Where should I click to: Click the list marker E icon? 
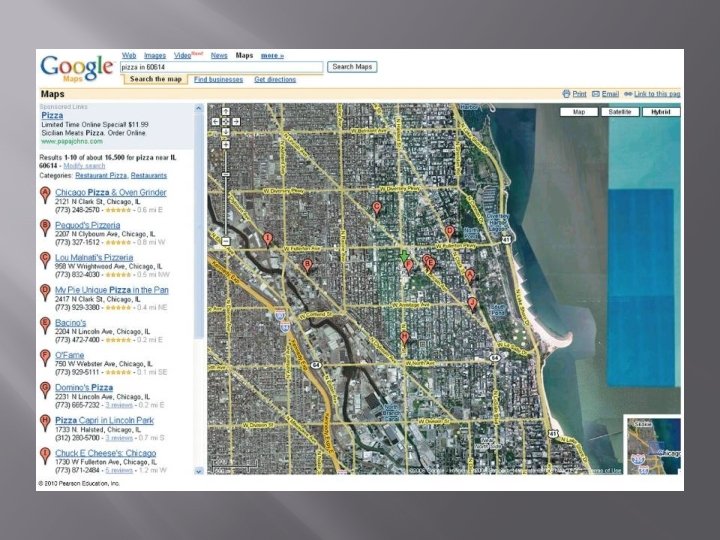pyautogui.click(x=45, y=325)
